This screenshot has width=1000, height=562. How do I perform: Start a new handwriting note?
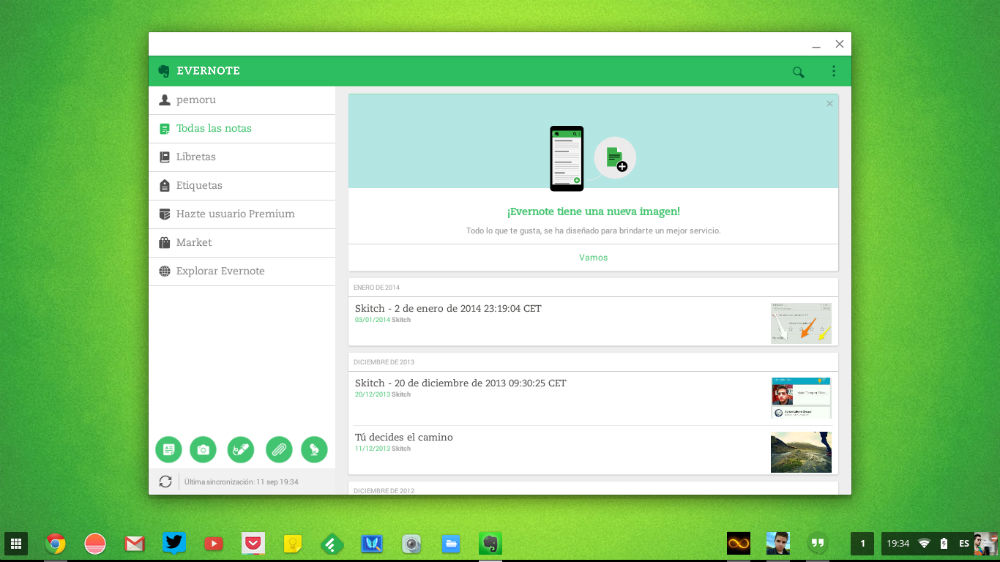[241, 450]
